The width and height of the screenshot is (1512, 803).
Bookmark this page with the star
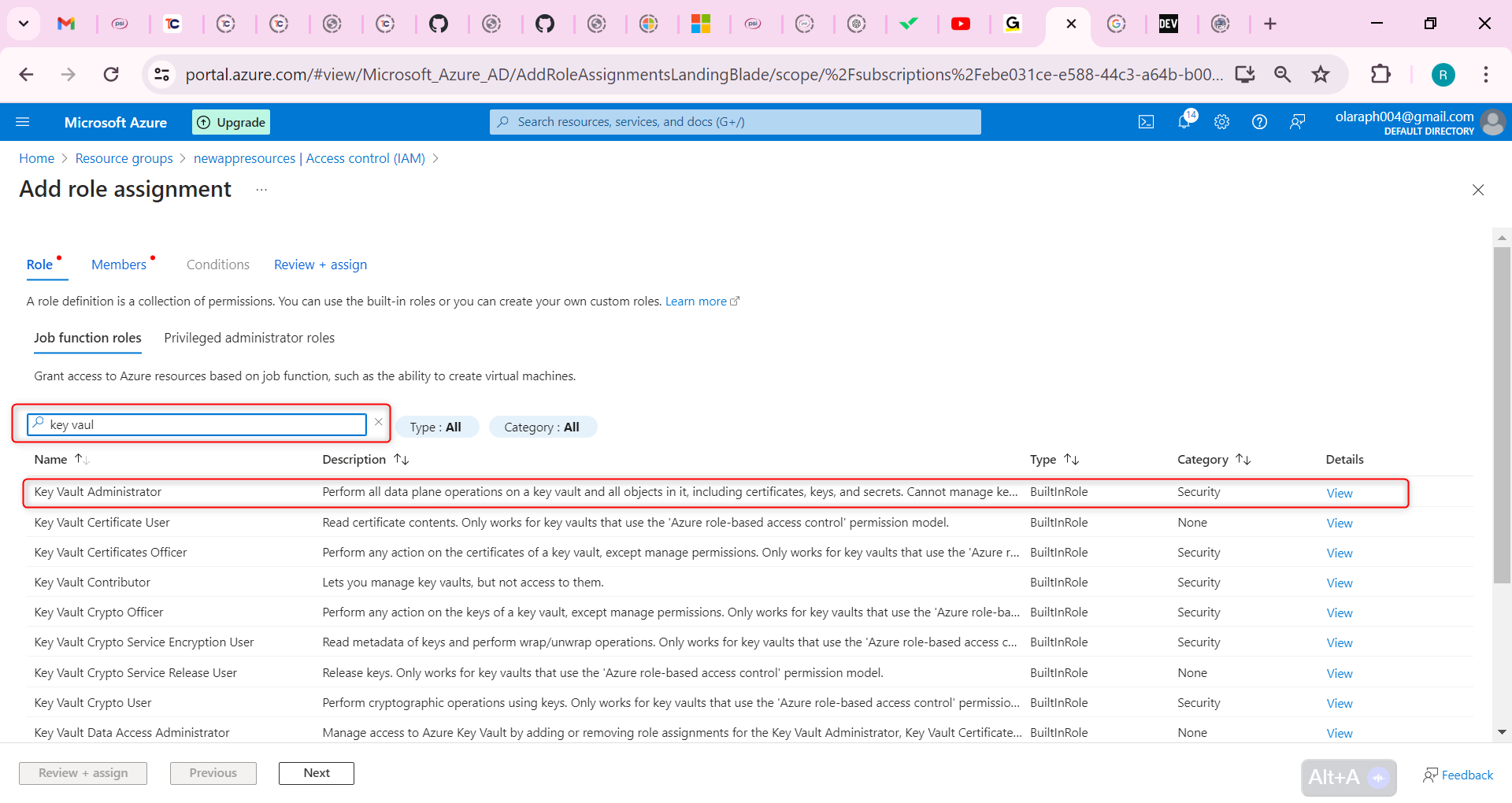click(x=1321, y=74)
